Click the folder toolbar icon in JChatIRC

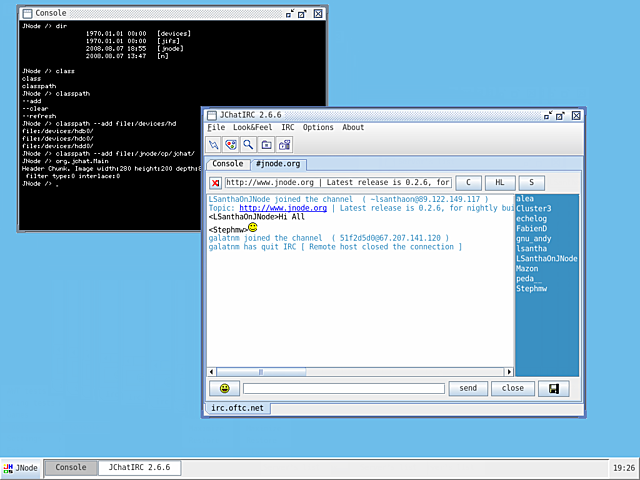267,144
